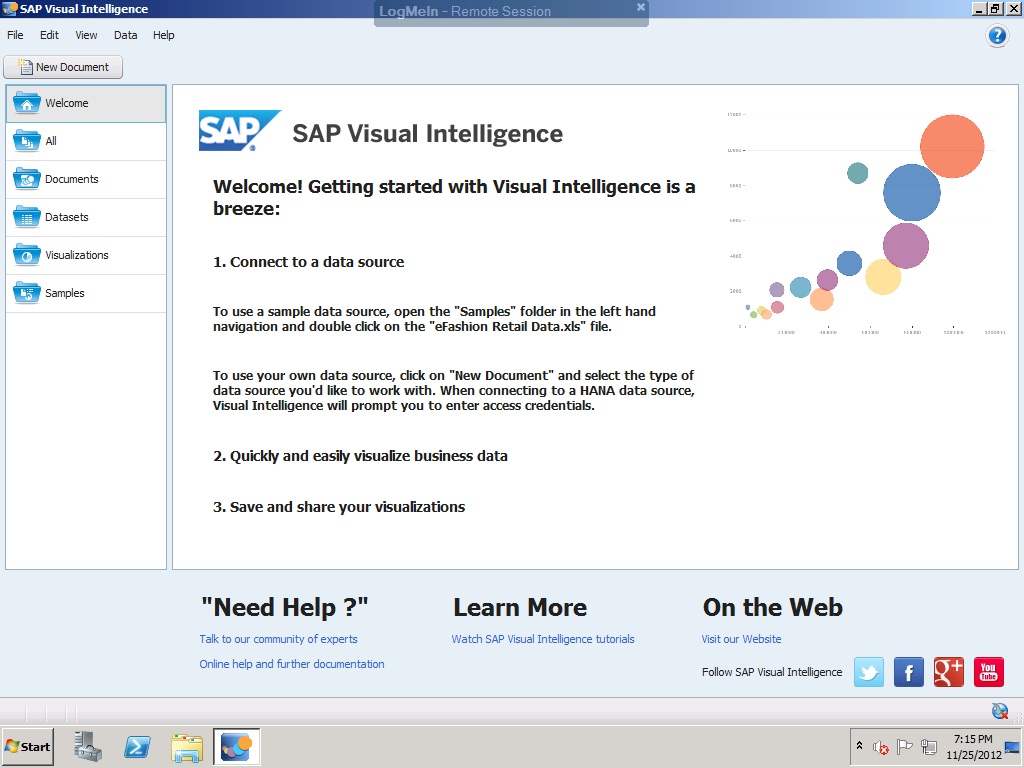Click the Google+ social icon
This screenshot has width=1024, height=768.
948,672
